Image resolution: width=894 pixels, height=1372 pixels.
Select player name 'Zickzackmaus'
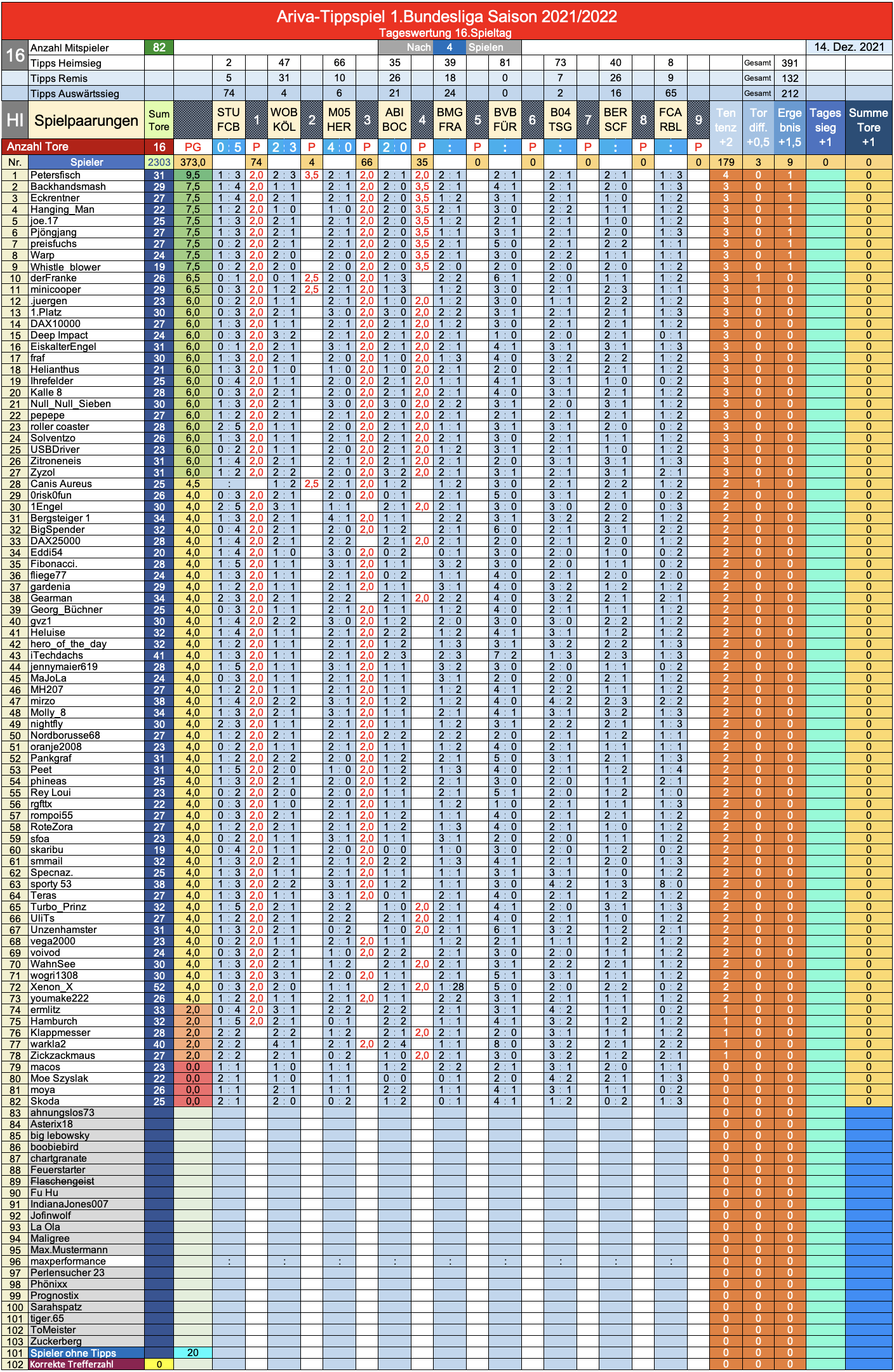pyautogui.click(x=63, y=1056)
